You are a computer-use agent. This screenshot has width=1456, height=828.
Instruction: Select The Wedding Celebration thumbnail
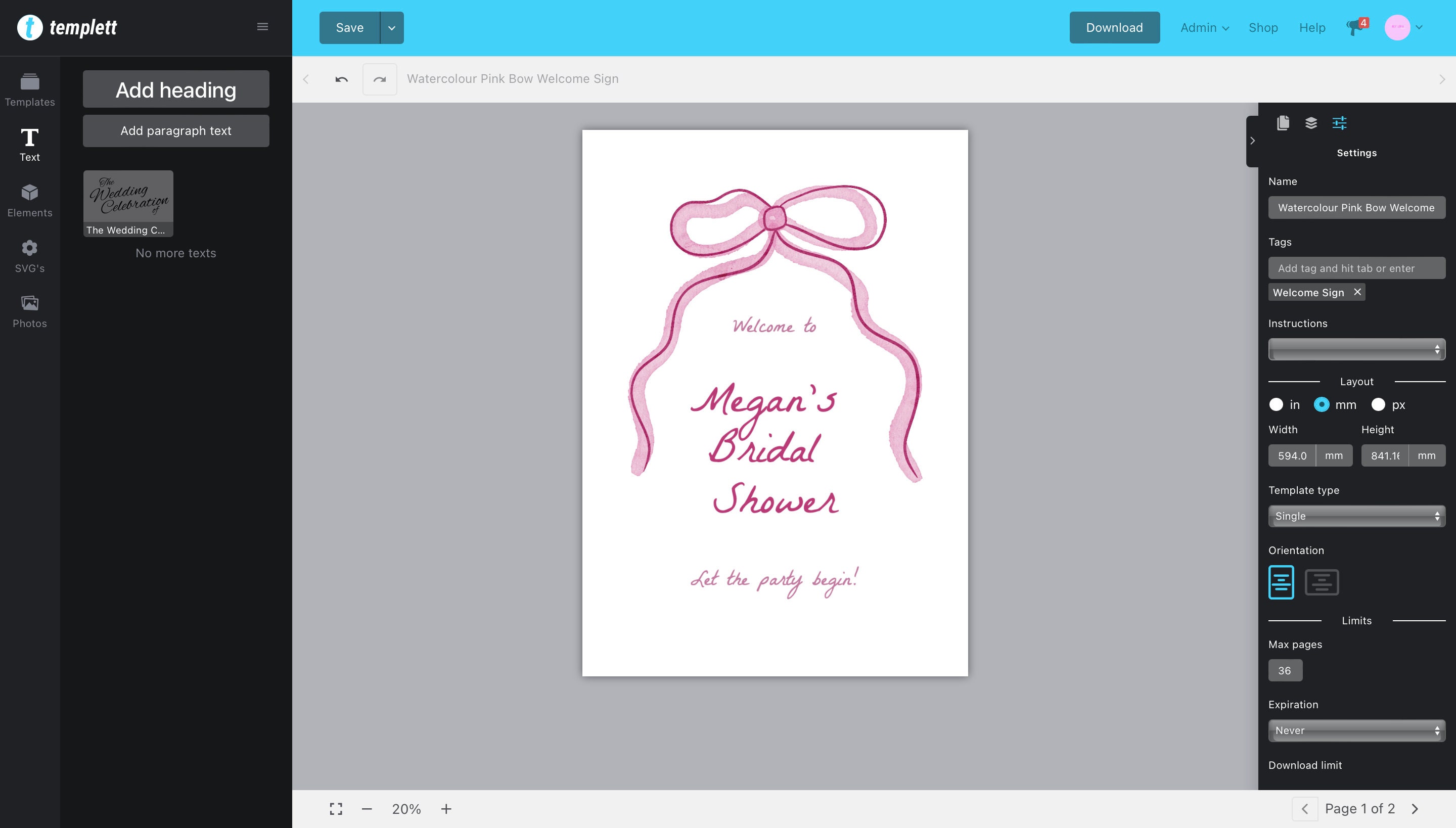click(127, 200)
